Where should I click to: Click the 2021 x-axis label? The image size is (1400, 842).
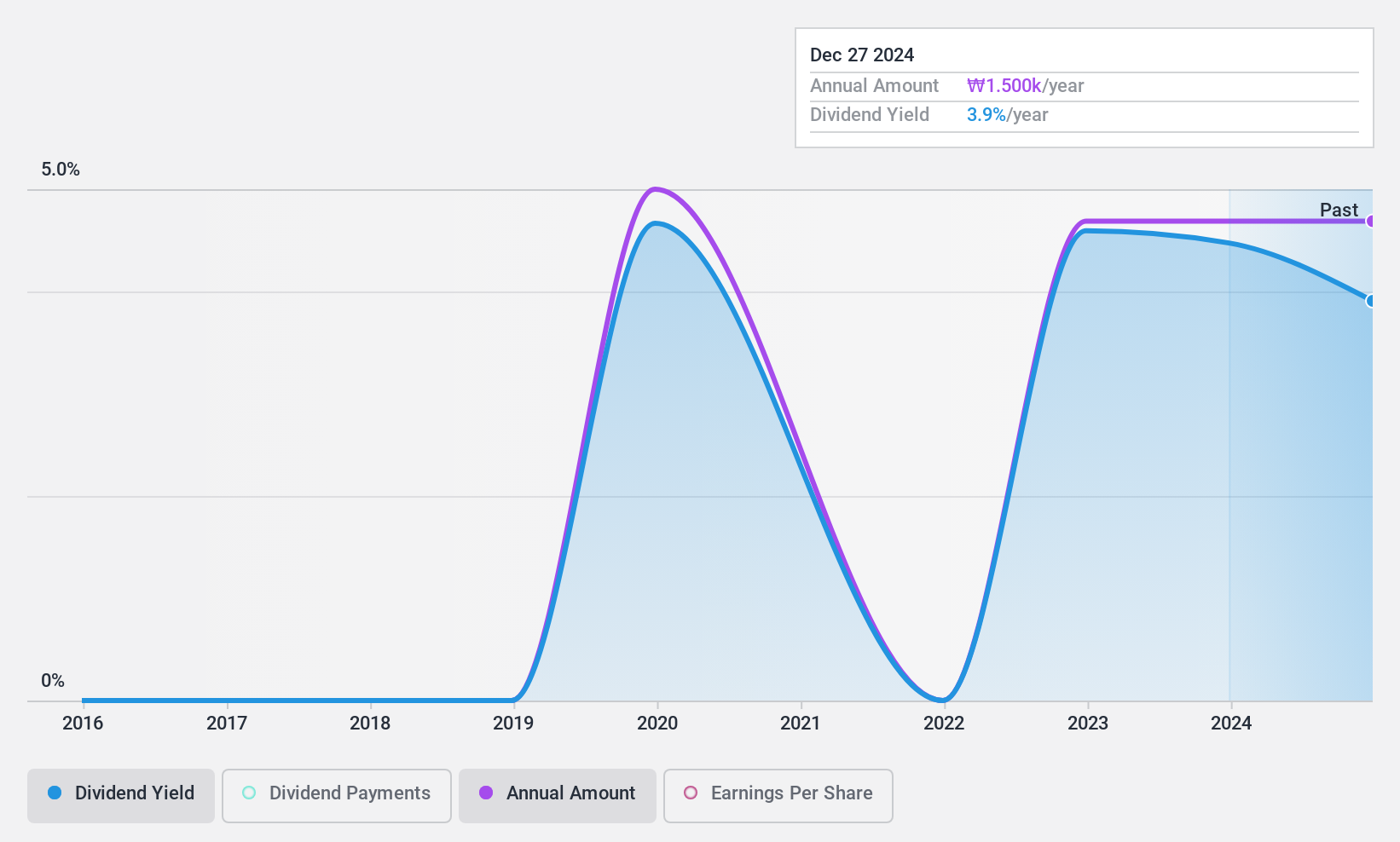point(801,724)
